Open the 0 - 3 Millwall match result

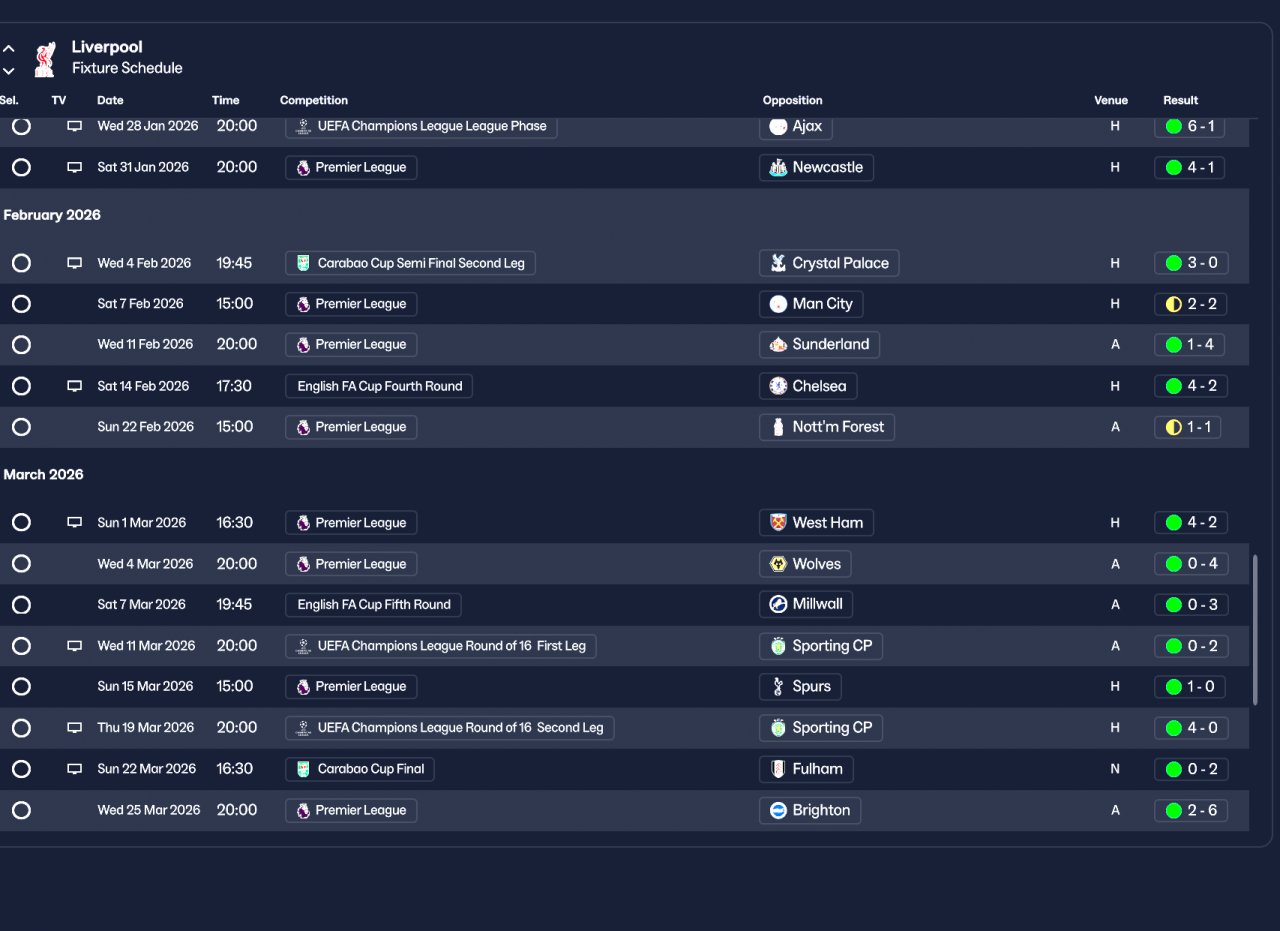[1191, 604]
